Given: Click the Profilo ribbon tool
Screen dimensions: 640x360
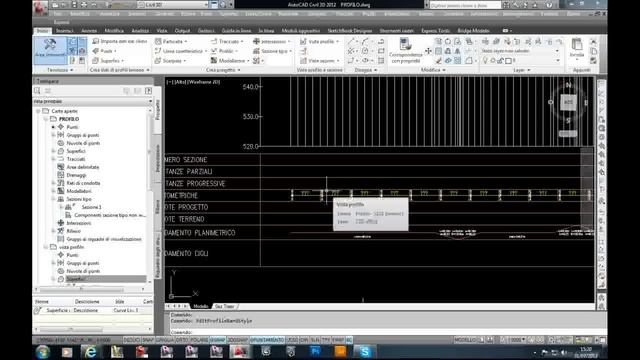Looking at the screenshot, I should point(224,51).
